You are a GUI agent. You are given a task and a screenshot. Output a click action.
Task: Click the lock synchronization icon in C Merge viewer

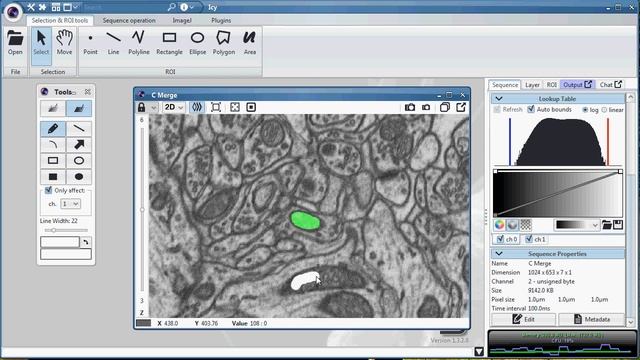(x=141, y=107)
